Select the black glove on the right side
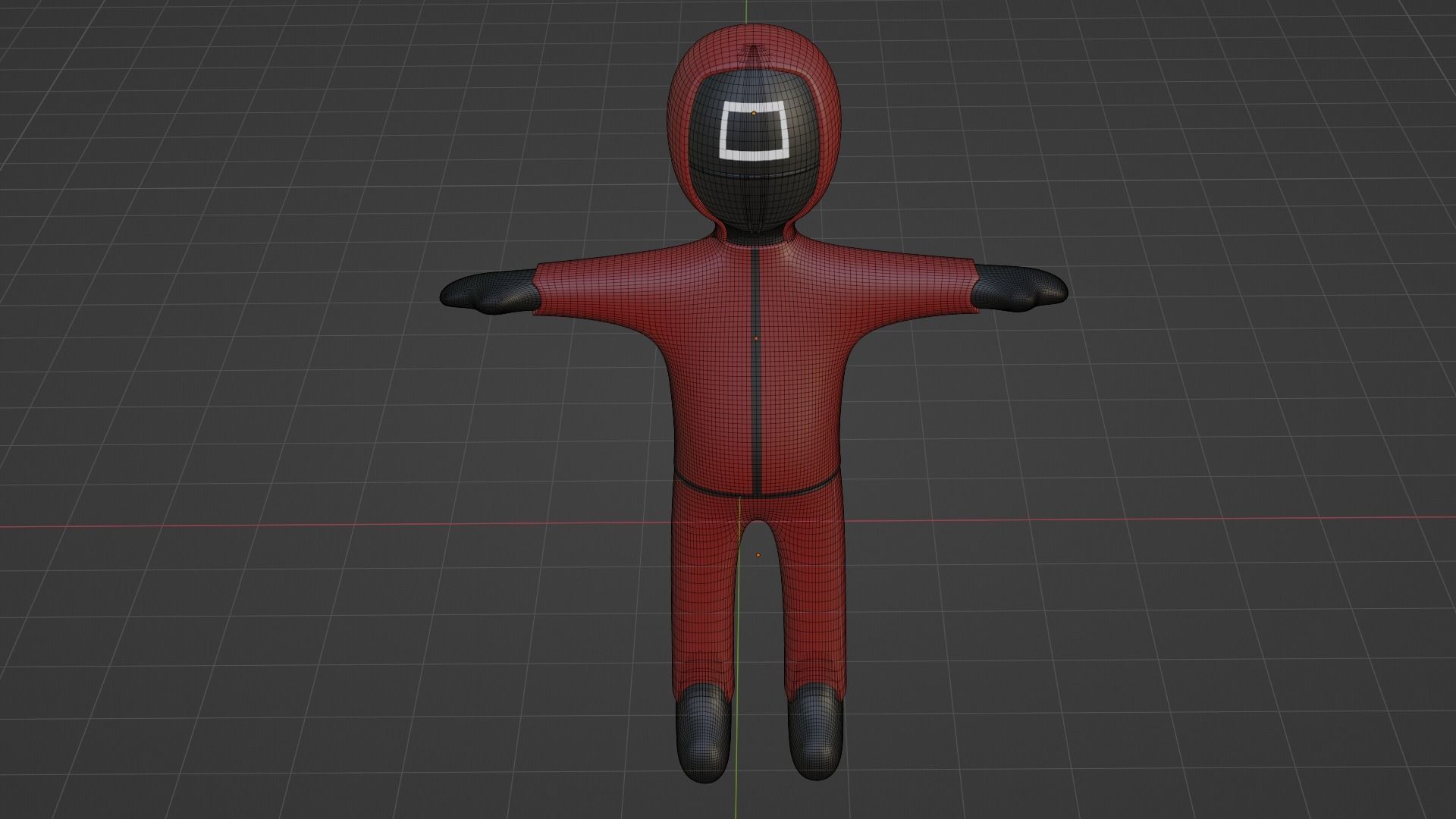Viewport: 1456px width, 819px height. pos(1021,290)
